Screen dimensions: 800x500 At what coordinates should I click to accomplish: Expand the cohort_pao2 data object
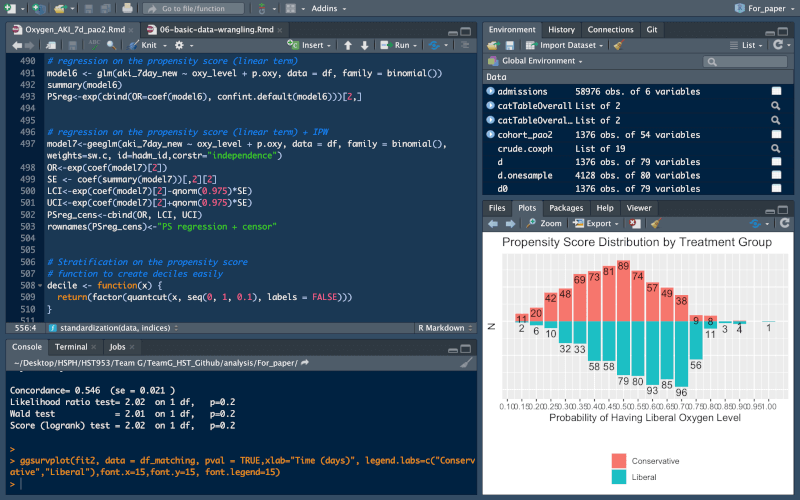(x=490, y=135)
